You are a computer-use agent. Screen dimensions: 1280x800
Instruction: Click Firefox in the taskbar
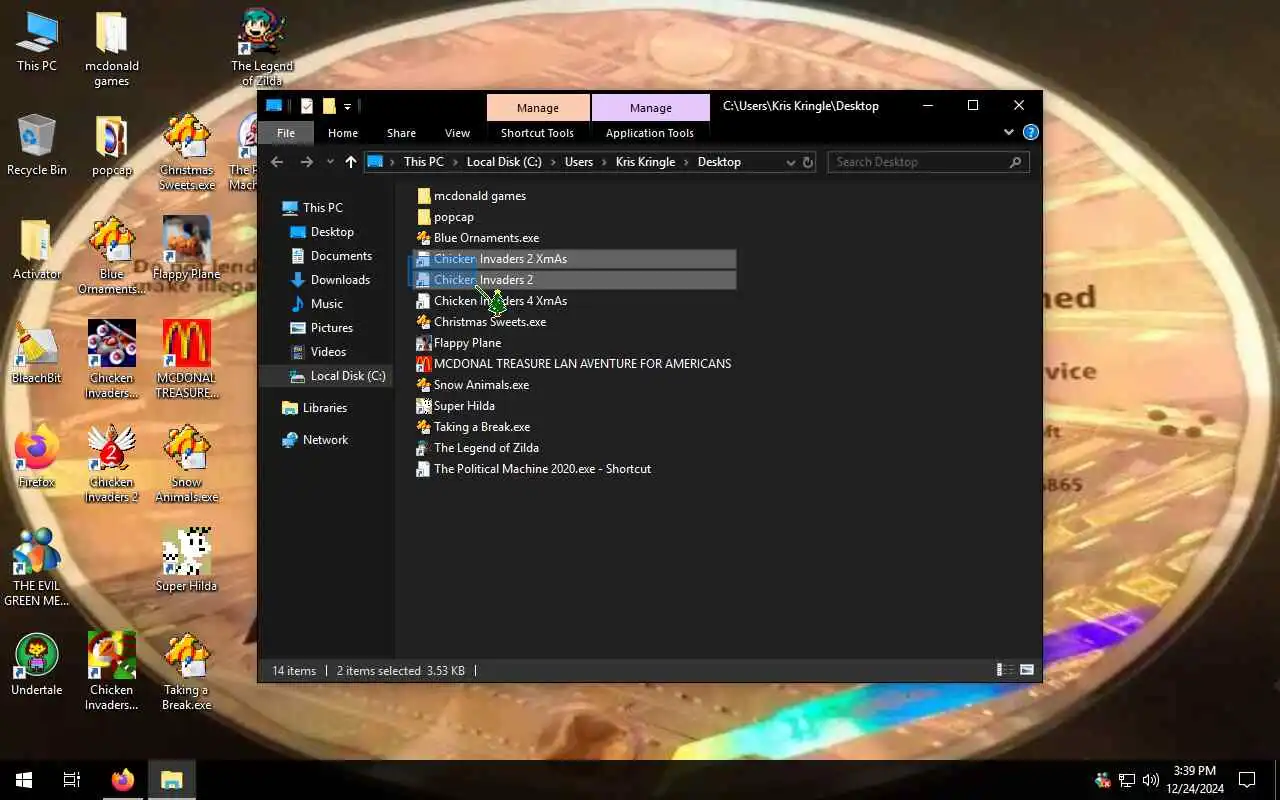pyautogui.click(x=123, y=780)
